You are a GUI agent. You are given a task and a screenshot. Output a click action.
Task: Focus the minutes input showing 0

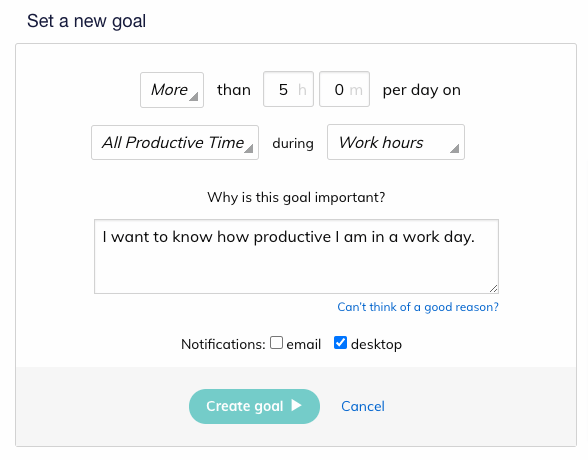[x=344, y=89]
